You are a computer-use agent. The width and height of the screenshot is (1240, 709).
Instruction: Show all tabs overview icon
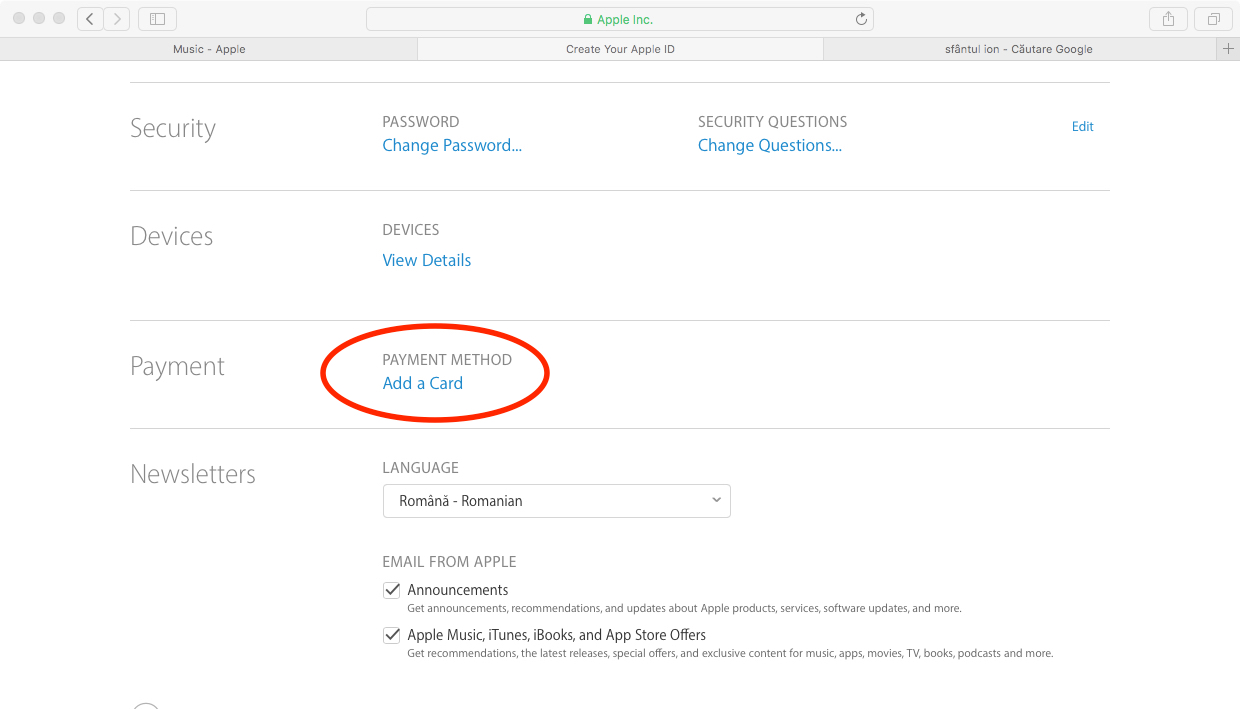click(x=1213, y=19)
